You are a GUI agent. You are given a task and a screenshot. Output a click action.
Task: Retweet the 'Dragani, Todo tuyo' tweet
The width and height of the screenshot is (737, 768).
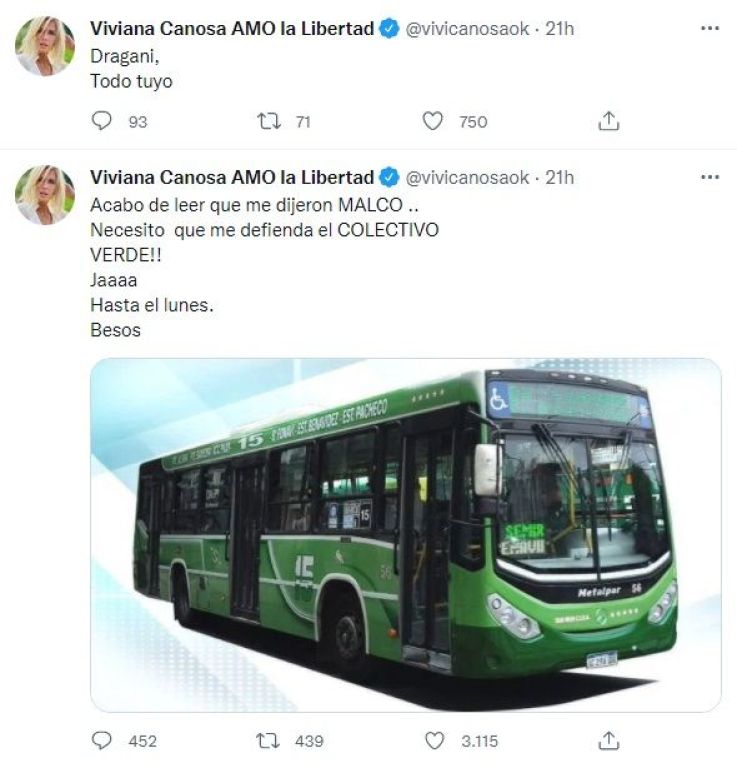coord(269,121)
